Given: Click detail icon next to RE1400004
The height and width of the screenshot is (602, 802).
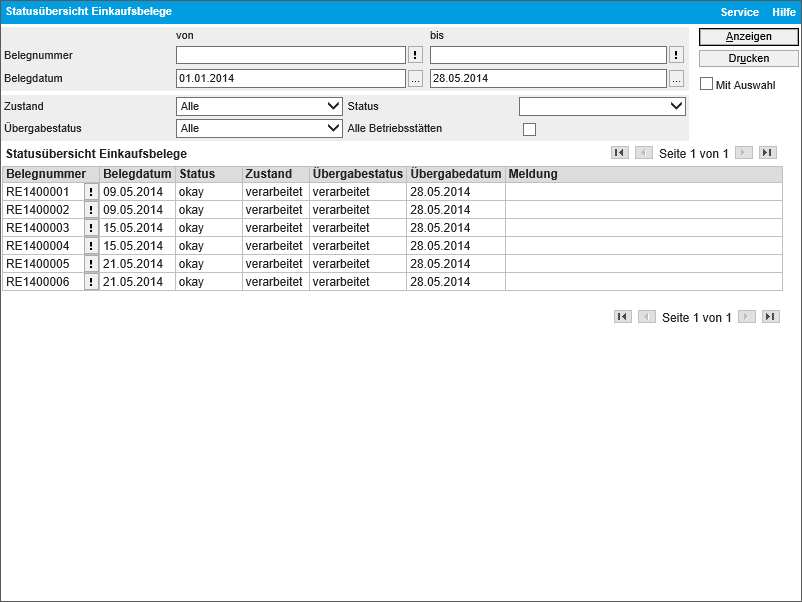Looking at the screenshot, I should tap(91, 246).
